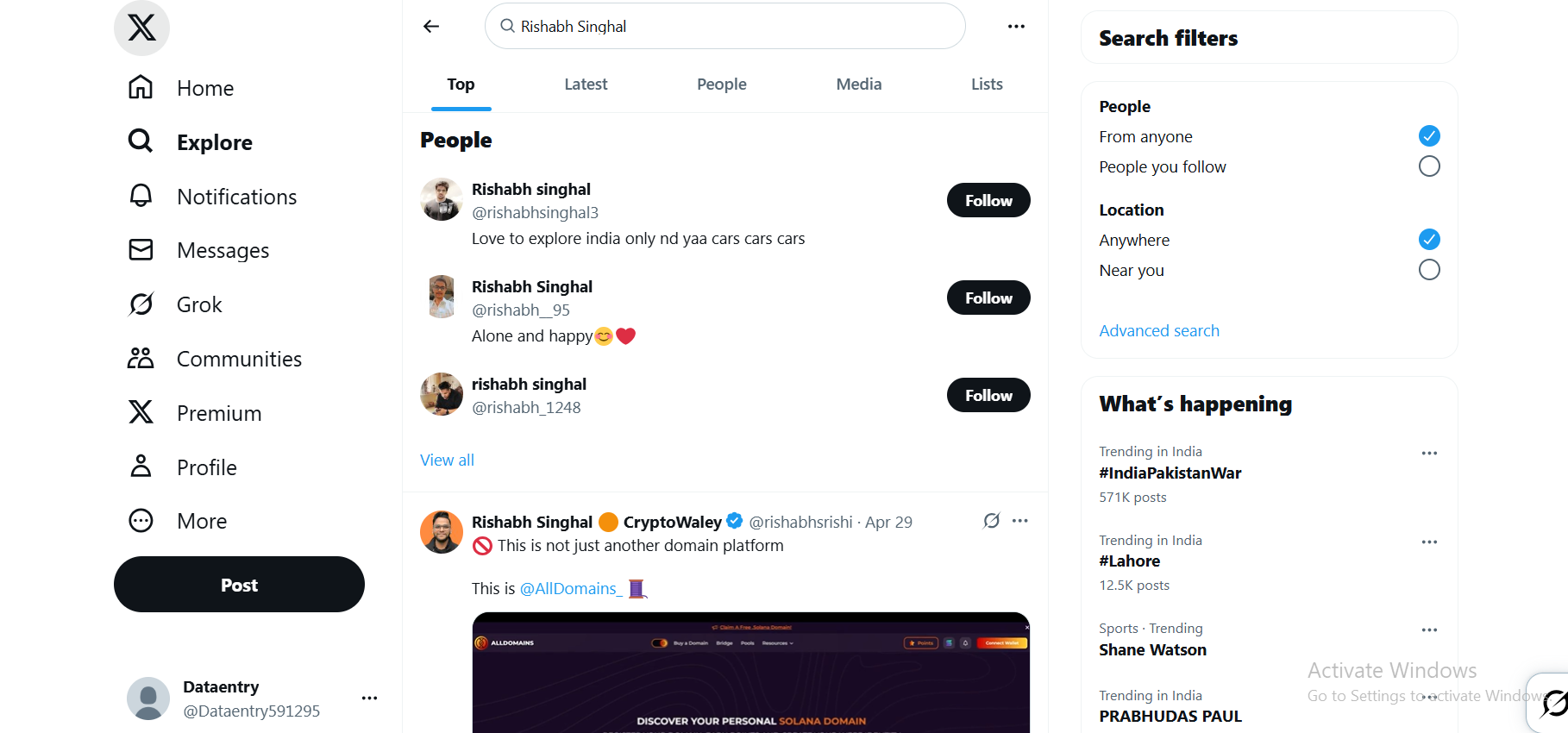Open the AllDomains post image
This screenshot has width=1568, height=733.
pyautogui.click(x=750, y=673)
